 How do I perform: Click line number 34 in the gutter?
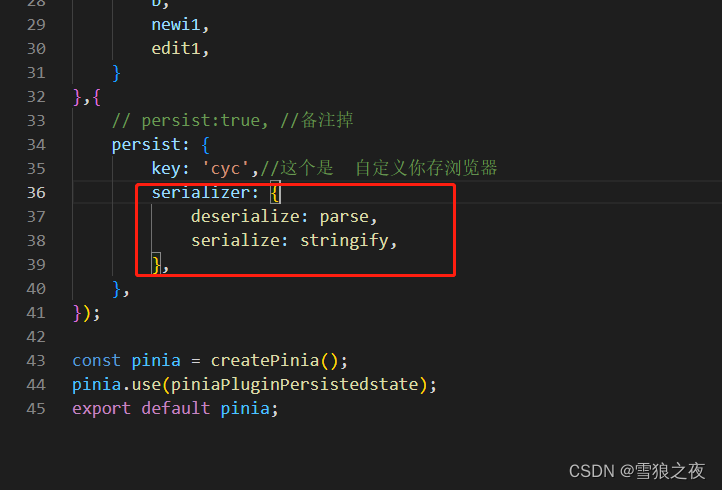pyautogui.click(x=36, y=145)
